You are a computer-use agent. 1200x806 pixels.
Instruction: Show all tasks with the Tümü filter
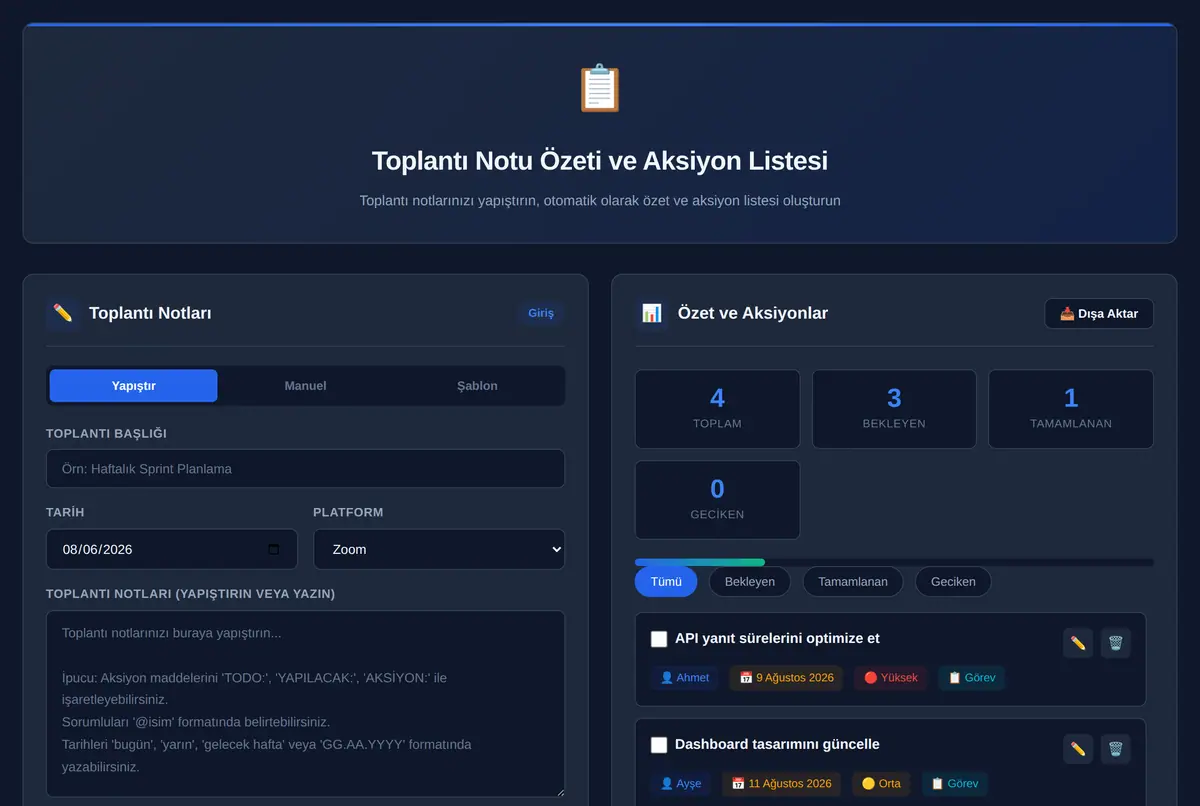point(666,582)
